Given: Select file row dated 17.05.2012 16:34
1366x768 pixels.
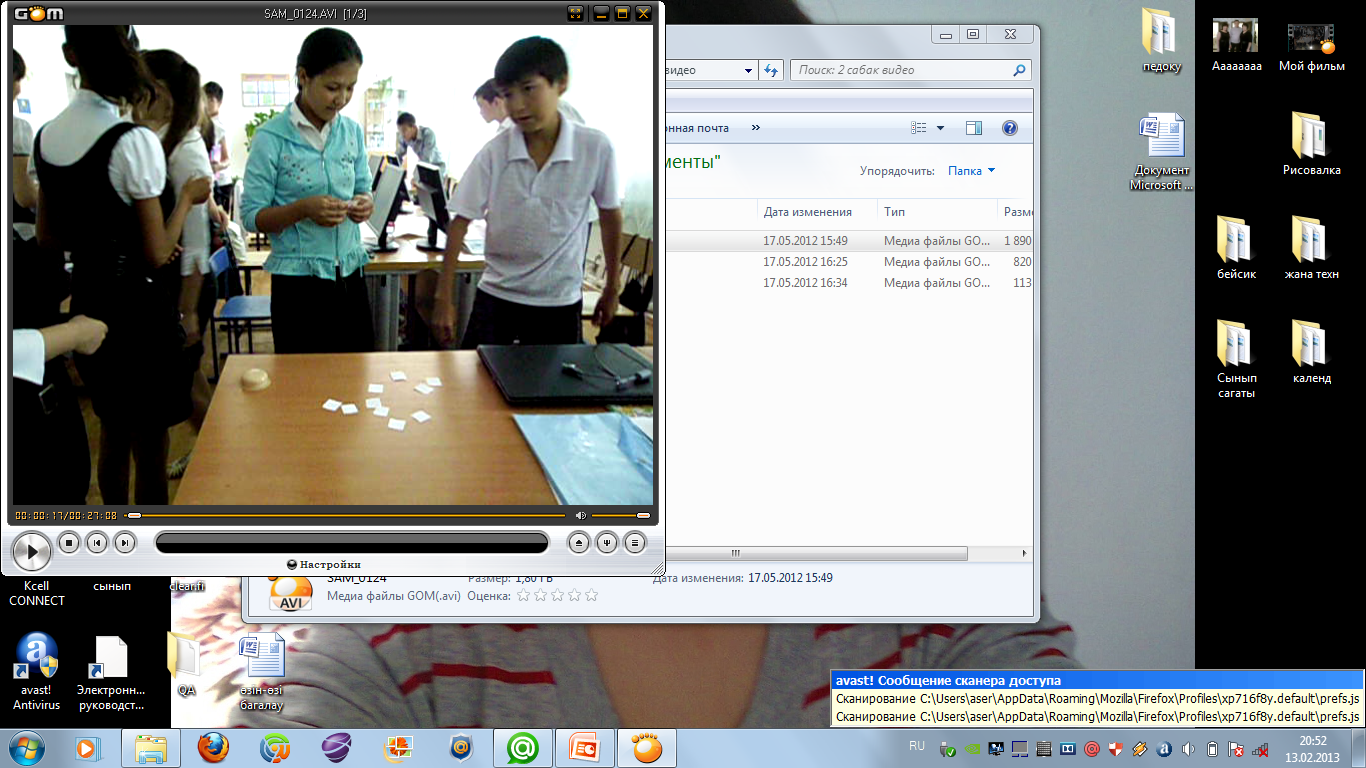Looking at the screenshot, I should pos(848,283).
